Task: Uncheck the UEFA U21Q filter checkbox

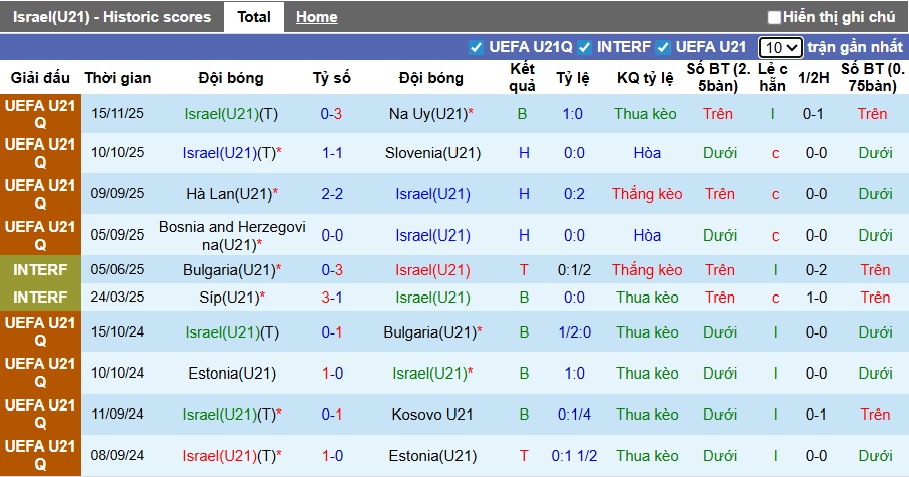Action: tap(476, 47)
